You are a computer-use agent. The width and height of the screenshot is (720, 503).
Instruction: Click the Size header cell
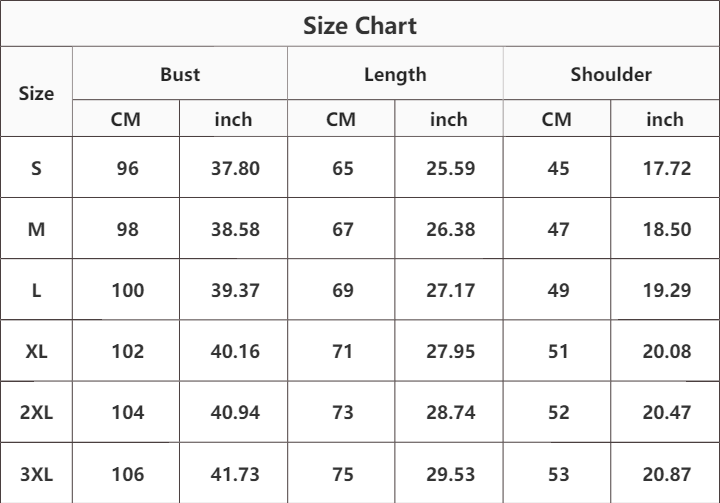click(37, 93)
